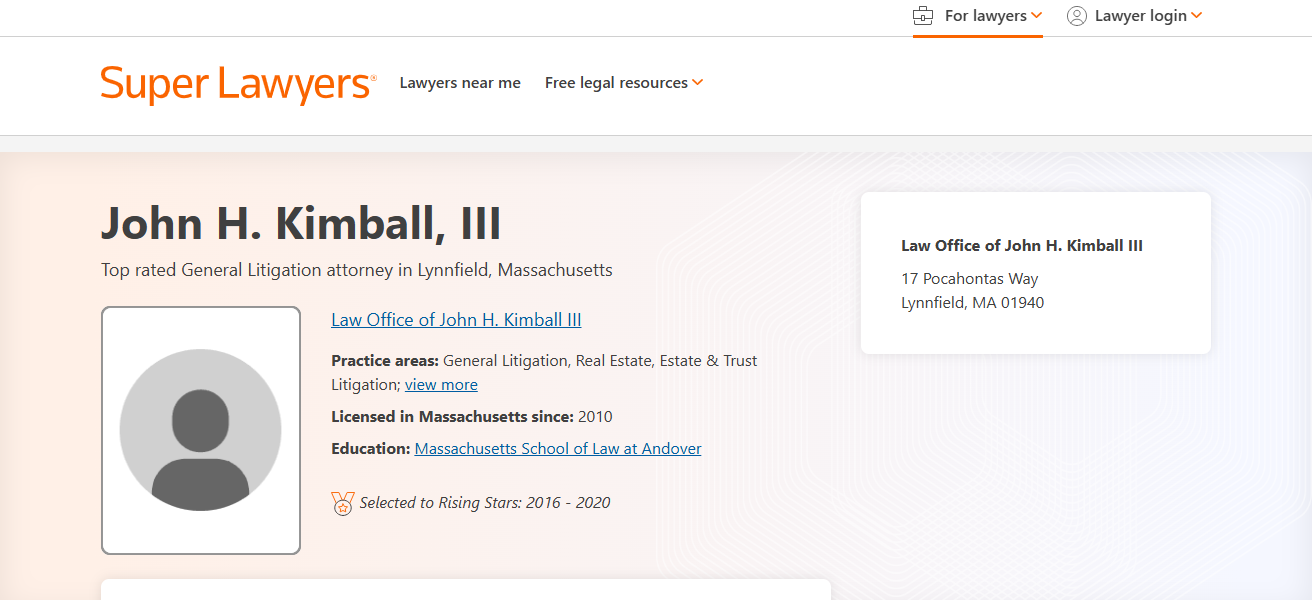This screenshot has height=600, width=1312.
Task: Click Lynnfield, MA 01940 in address card
Action: (973, 303)
